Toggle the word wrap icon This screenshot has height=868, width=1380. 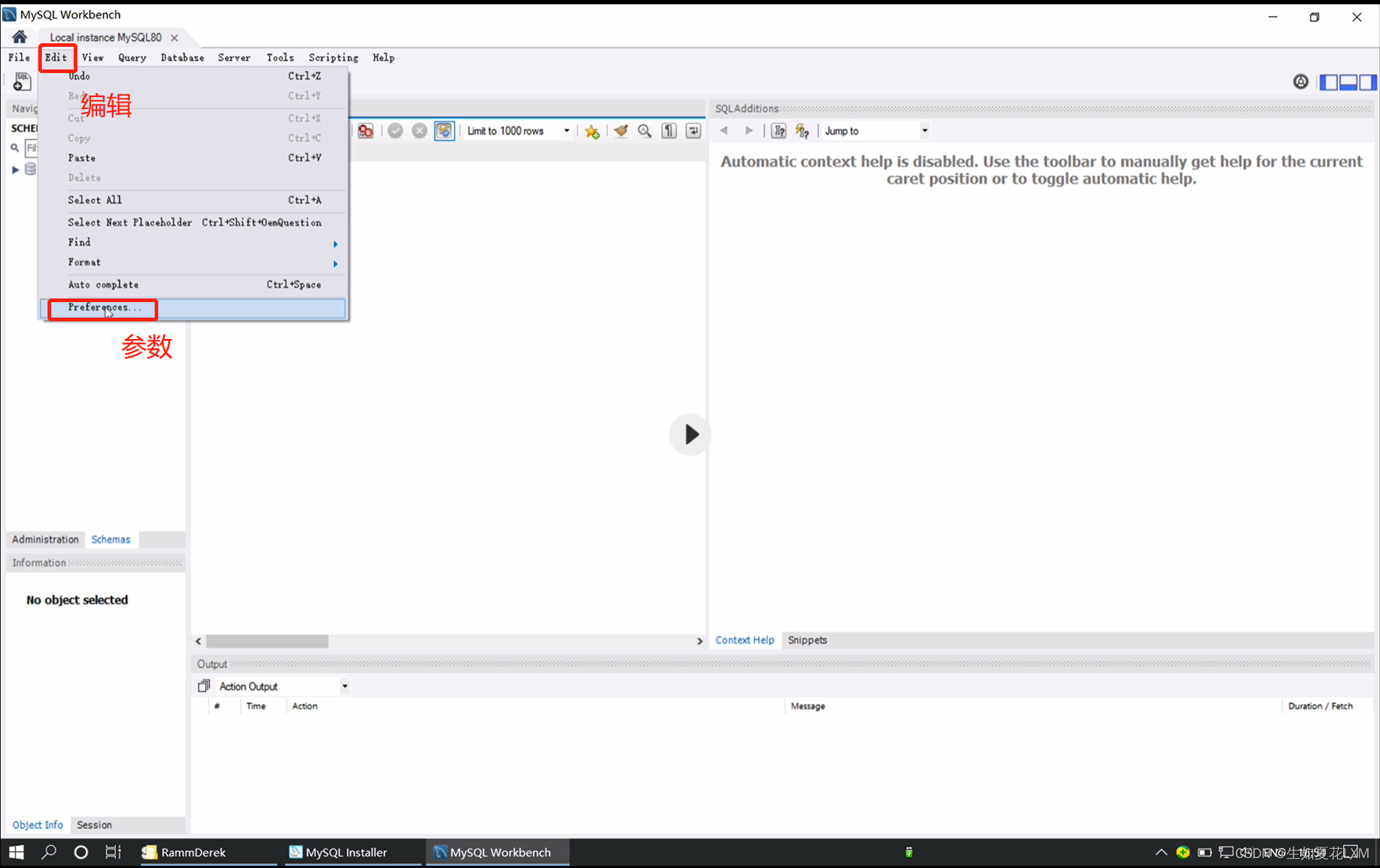pyautogui.click(x=693, y=131)
